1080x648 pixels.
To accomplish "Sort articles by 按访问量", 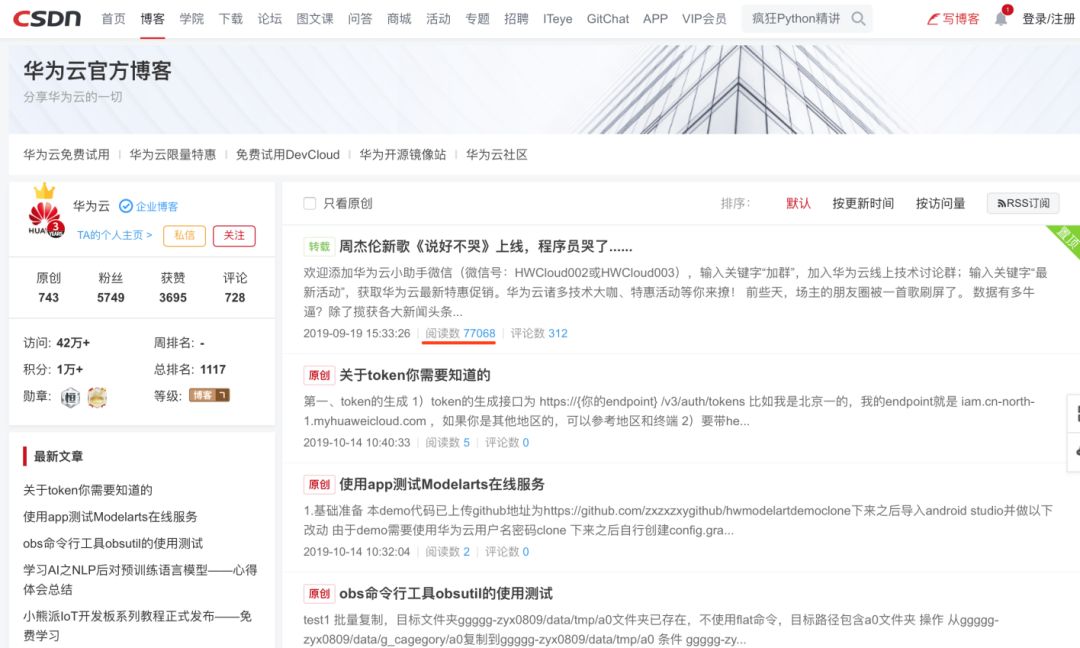I will coord(940,203).
